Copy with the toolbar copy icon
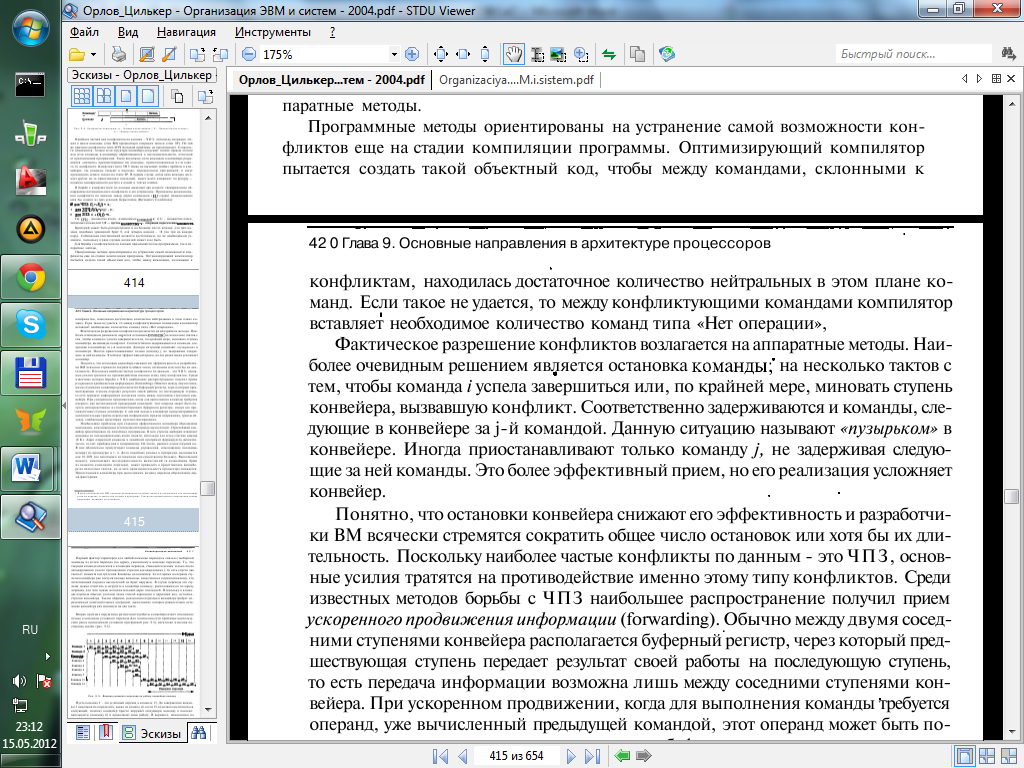Viewport: 1024px width, 768px height. tap(637, 54)
